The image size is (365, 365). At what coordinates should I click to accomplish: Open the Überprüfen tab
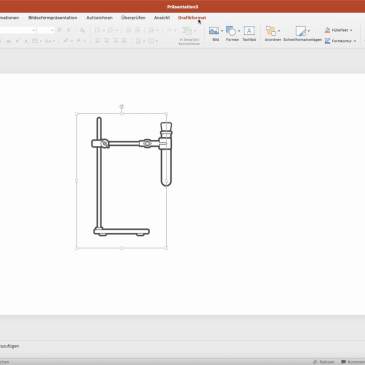click(x=133, y=18)
